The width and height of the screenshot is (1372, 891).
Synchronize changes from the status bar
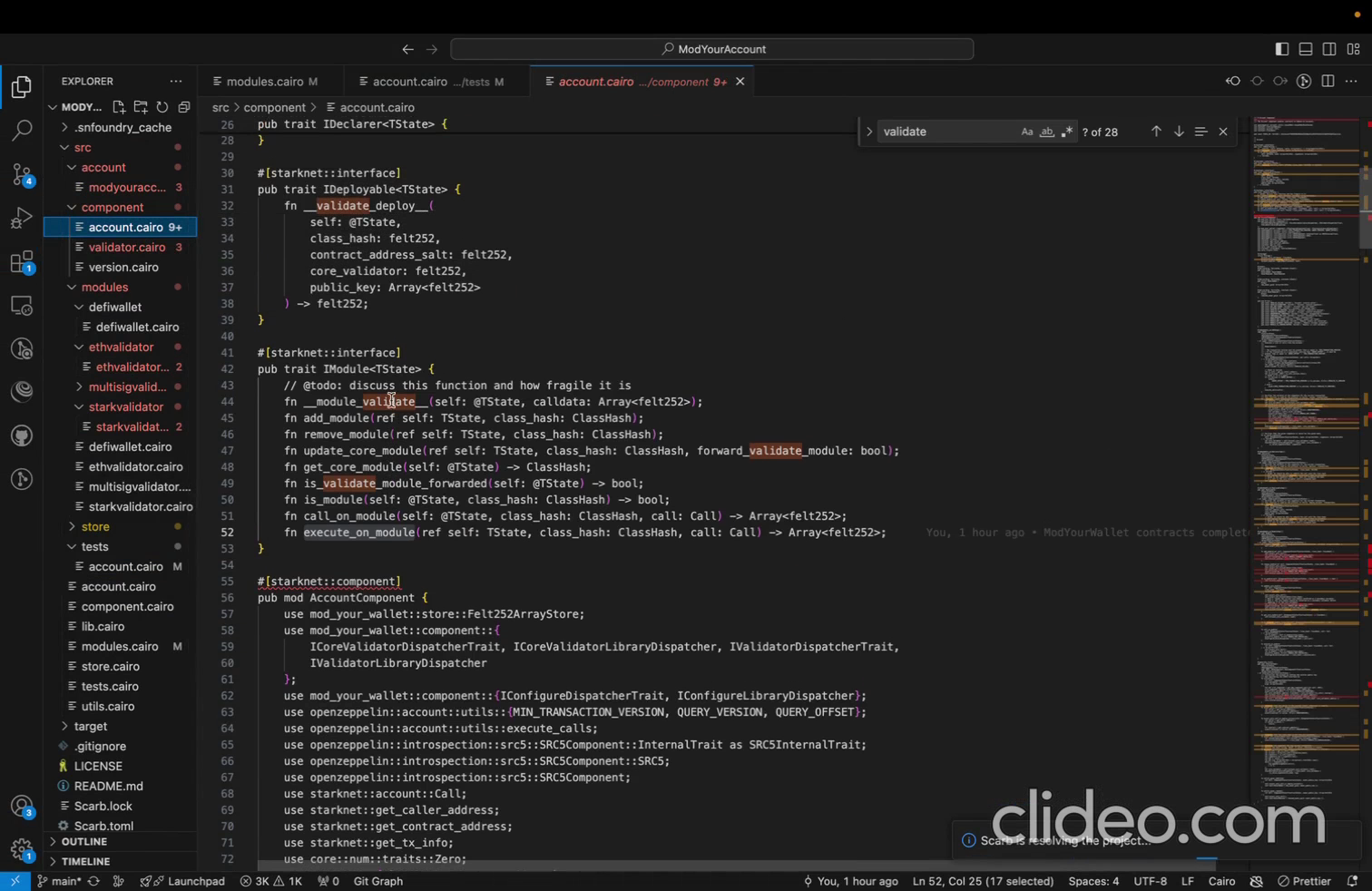click(93, 881)
